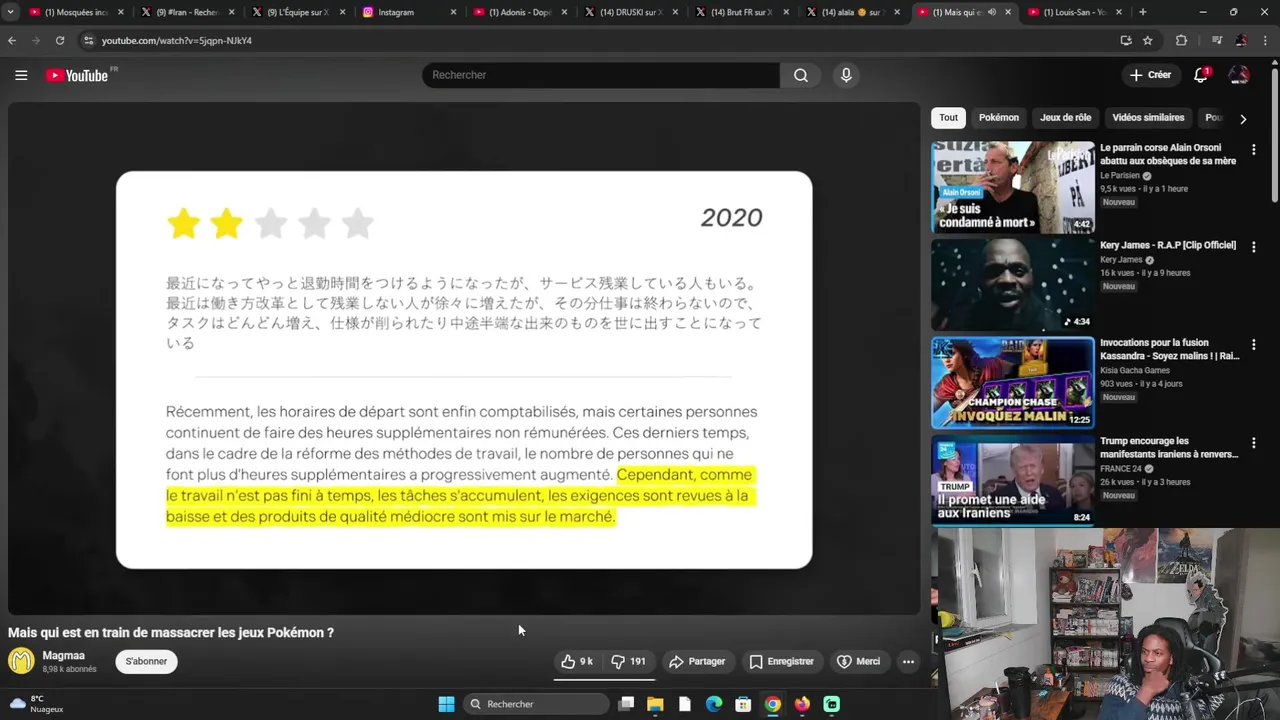Viewport: 1280px width, 720px height.
Task: Click the Magmaa channel avatar
Action: pyautogui.click(x=21, y=661)
